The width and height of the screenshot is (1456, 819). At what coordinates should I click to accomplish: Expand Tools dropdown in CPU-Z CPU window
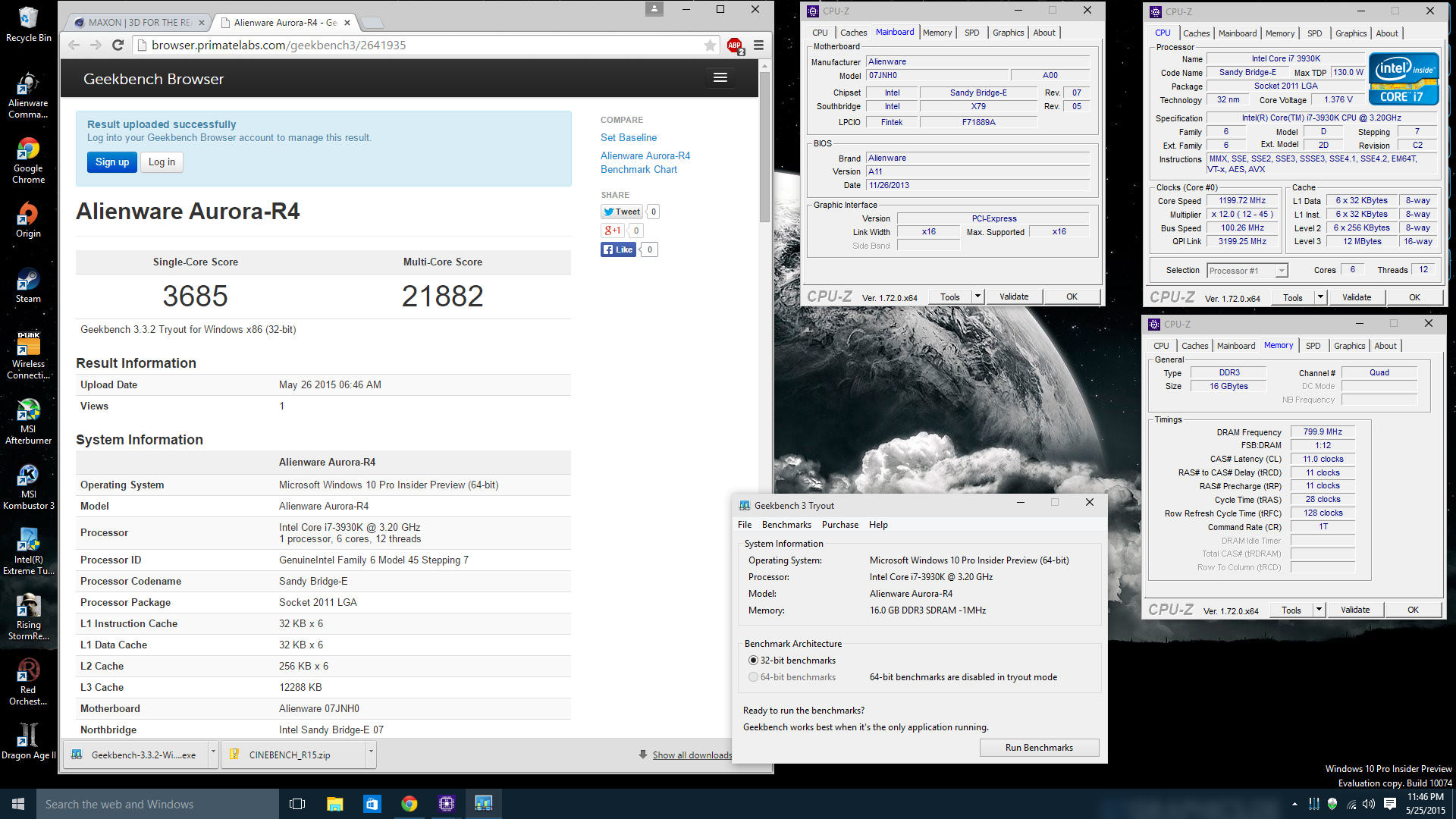(x=1320, y=297)
